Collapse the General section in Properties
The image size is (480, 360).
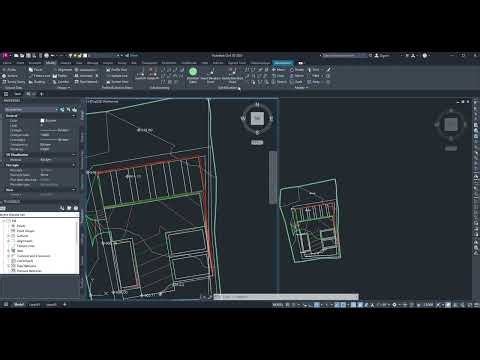(x=74, y=116)
